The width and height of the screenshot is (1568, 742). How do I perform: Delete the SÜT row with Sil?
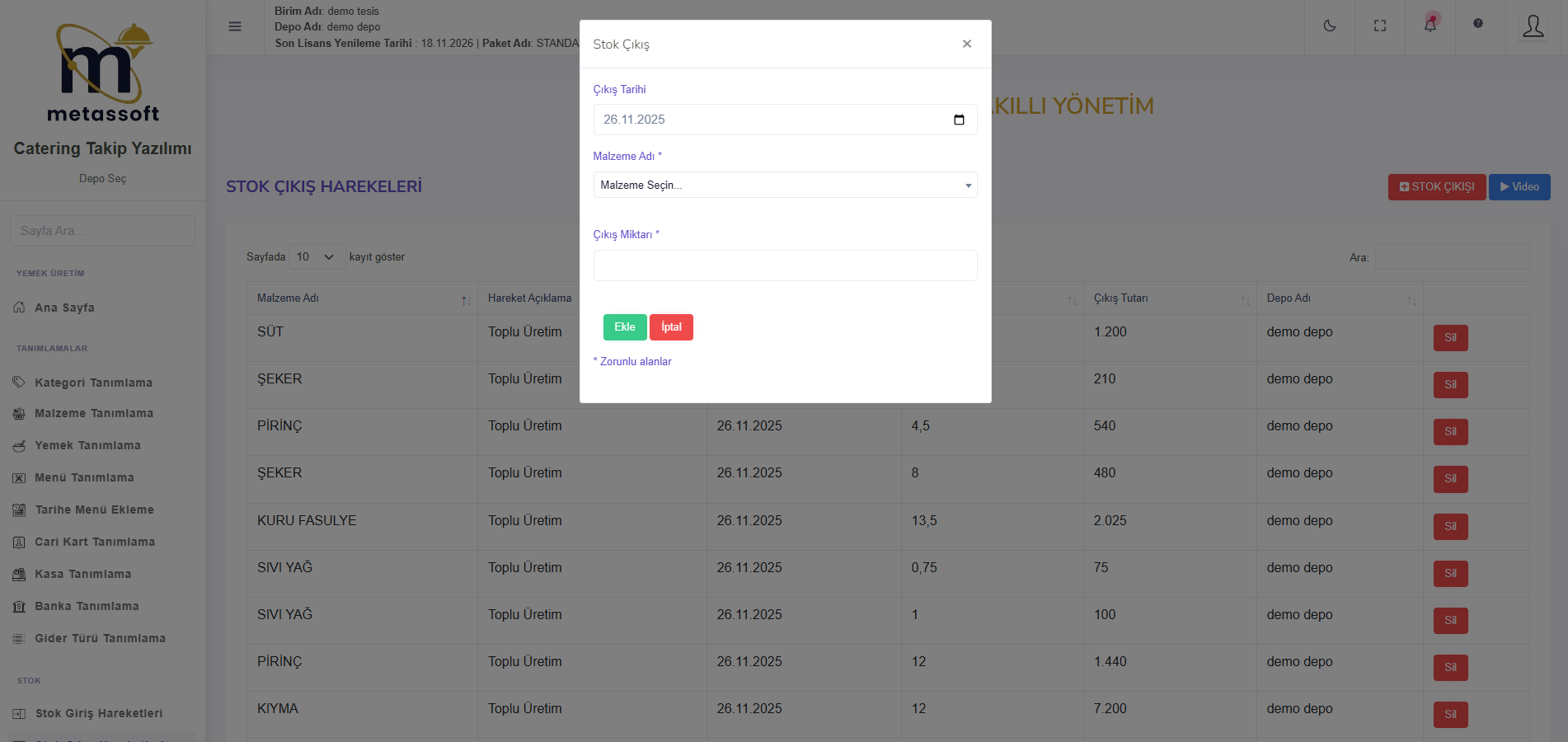(x=1450, y=338)
